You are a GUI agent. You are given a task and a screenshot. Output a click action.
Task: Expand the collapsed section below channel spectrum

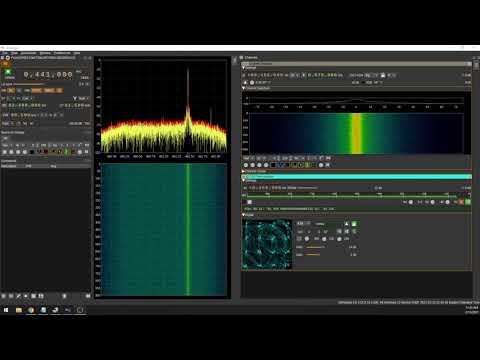pos(244,171)
